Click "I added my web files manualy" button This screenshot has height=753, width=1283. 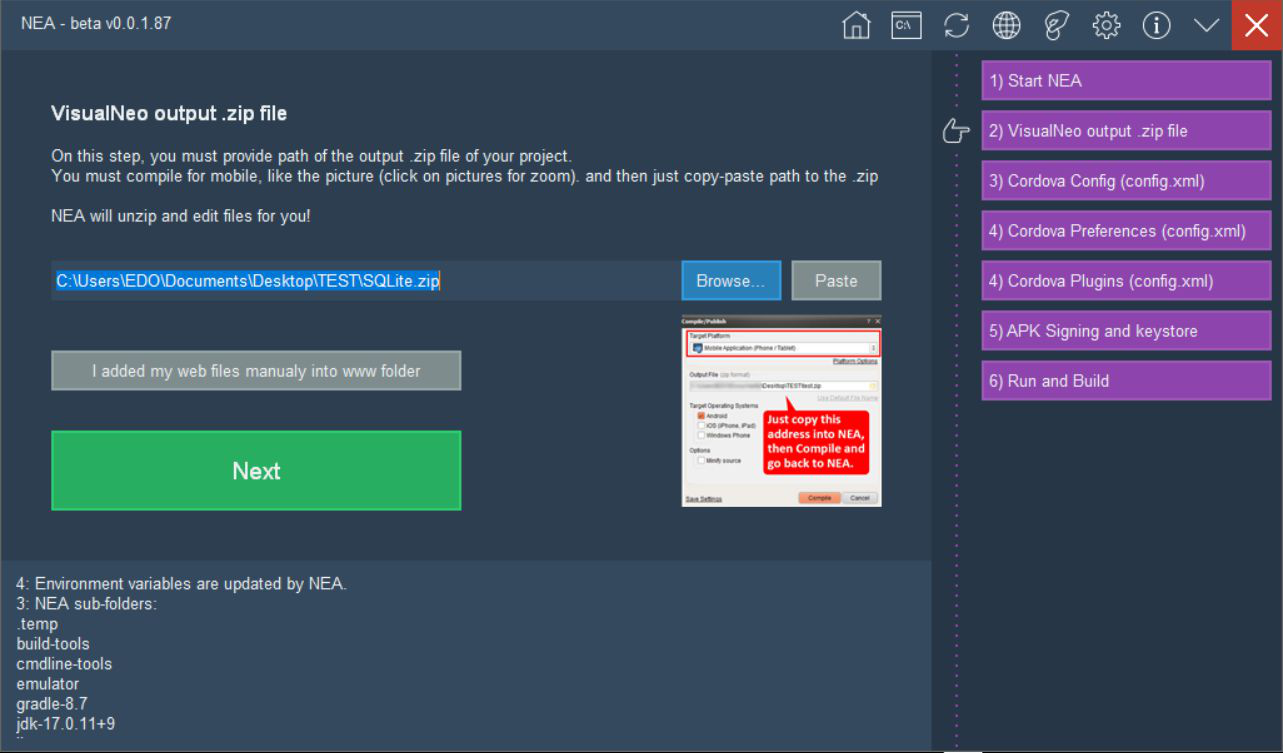(256, 371)
